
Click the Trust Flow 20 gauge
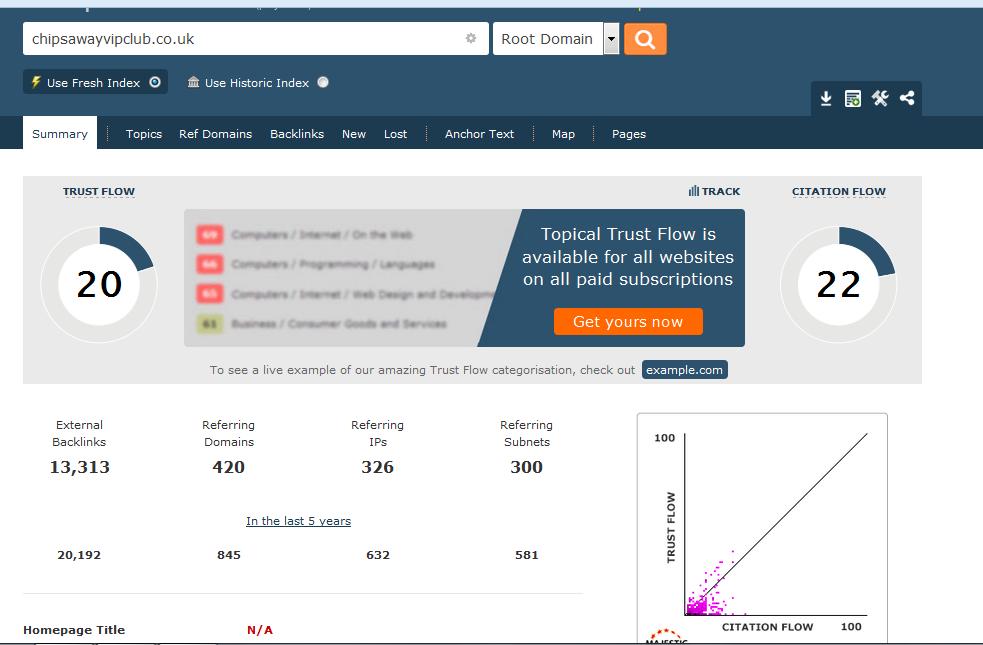pos(99,285)
